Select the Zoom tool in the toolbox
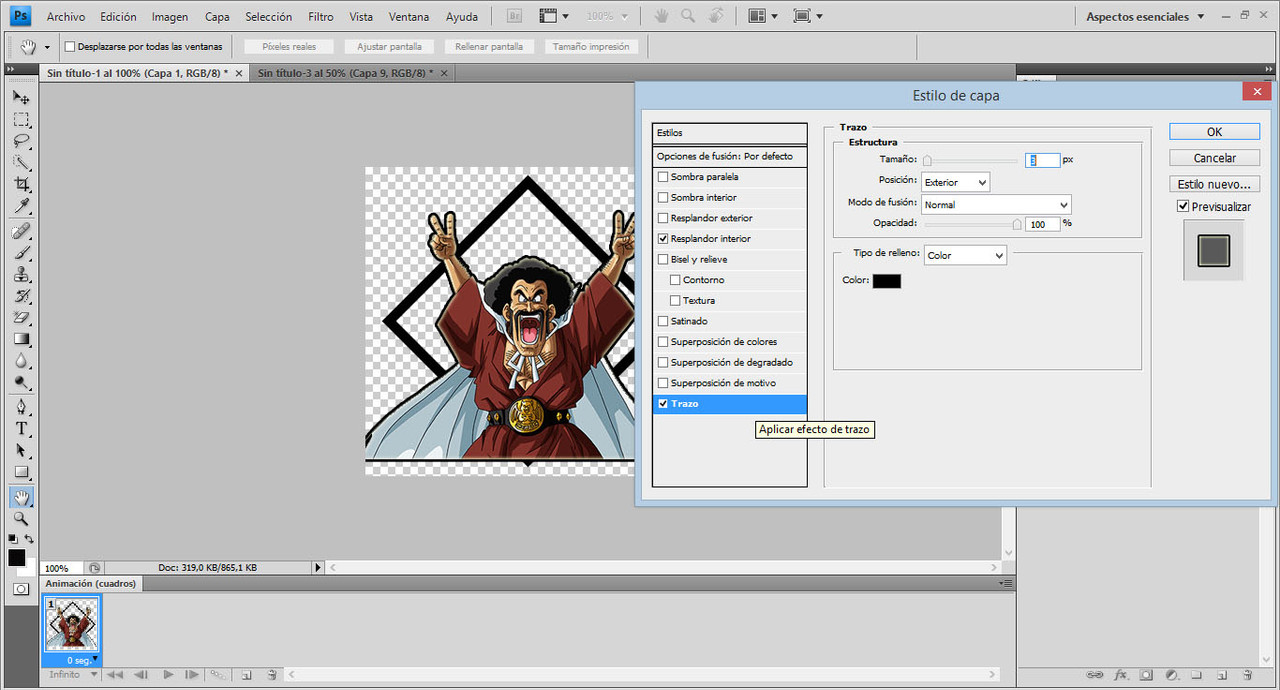Image resolution: width=1280 pixels, height=690 pixels. pyautogui.click(x=21, y=519)
